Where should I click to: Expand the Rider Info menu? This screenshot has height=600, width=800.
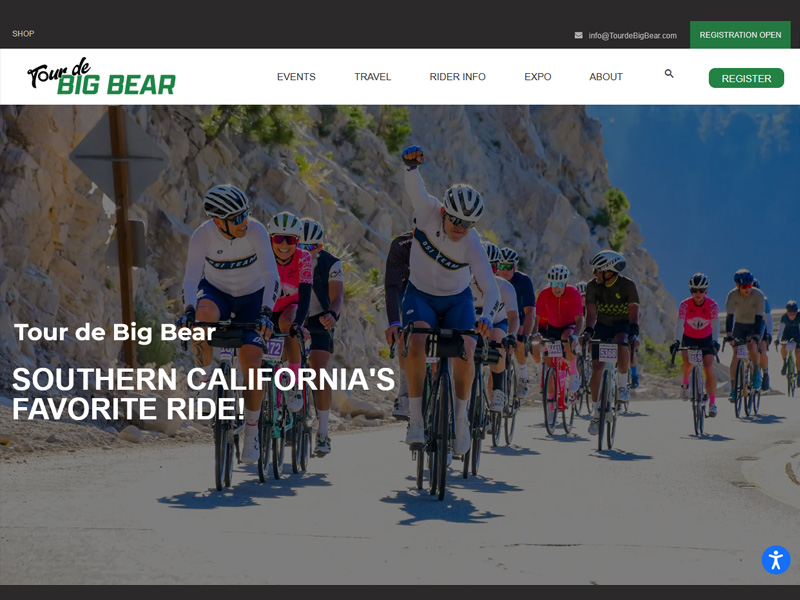point(457,77)
